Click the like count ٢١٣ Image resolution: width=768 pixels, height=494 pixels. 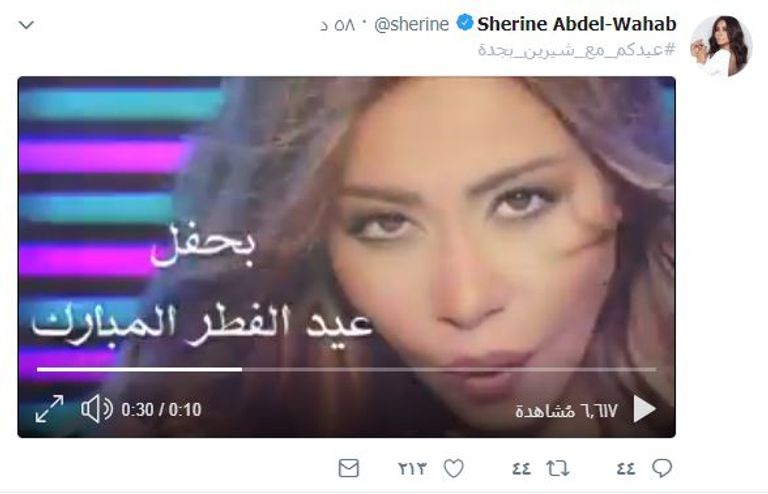point(412,469)
